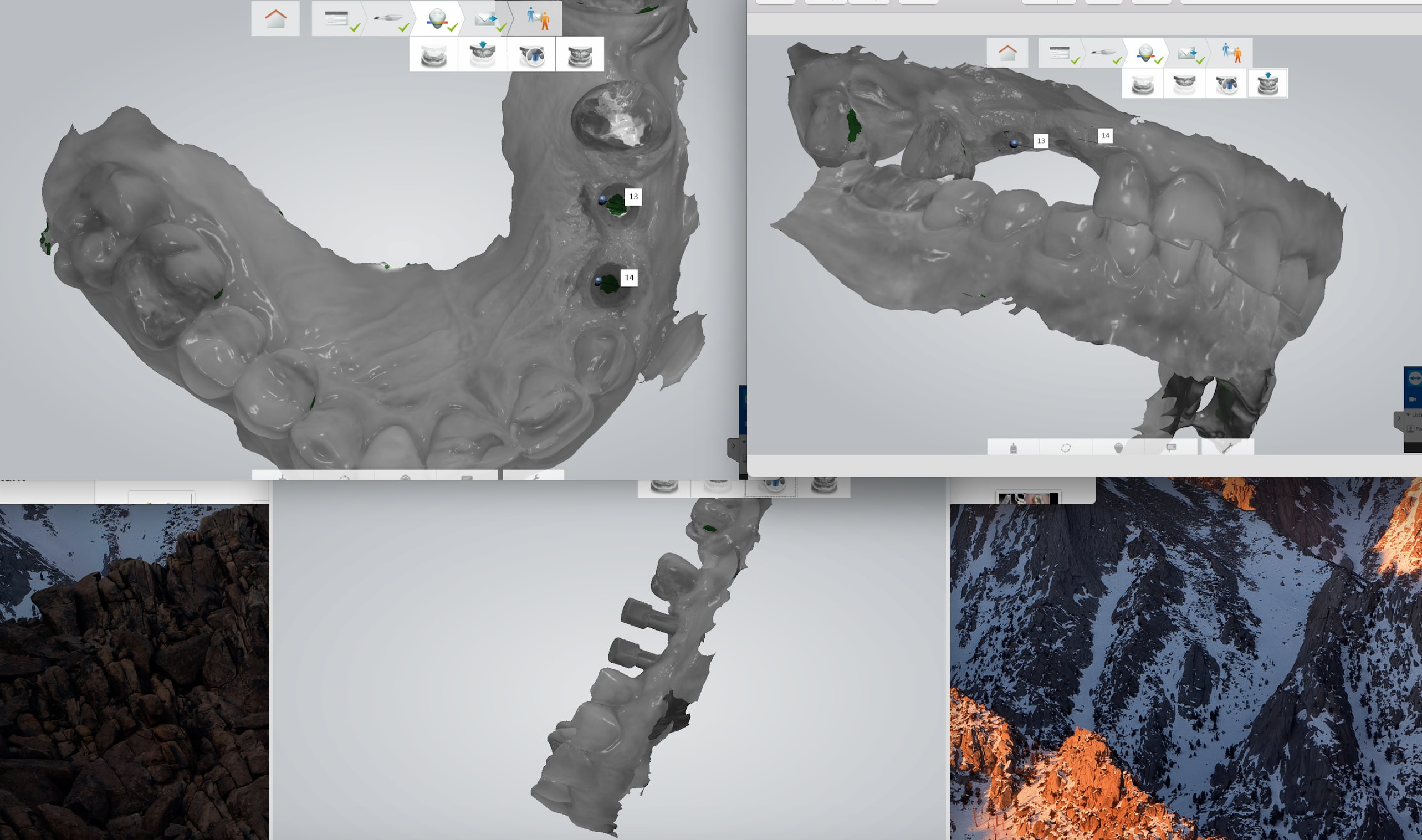Open the order form step in the left window
1422x840 pixels.
pyautogui.click(x=337, y=19)
